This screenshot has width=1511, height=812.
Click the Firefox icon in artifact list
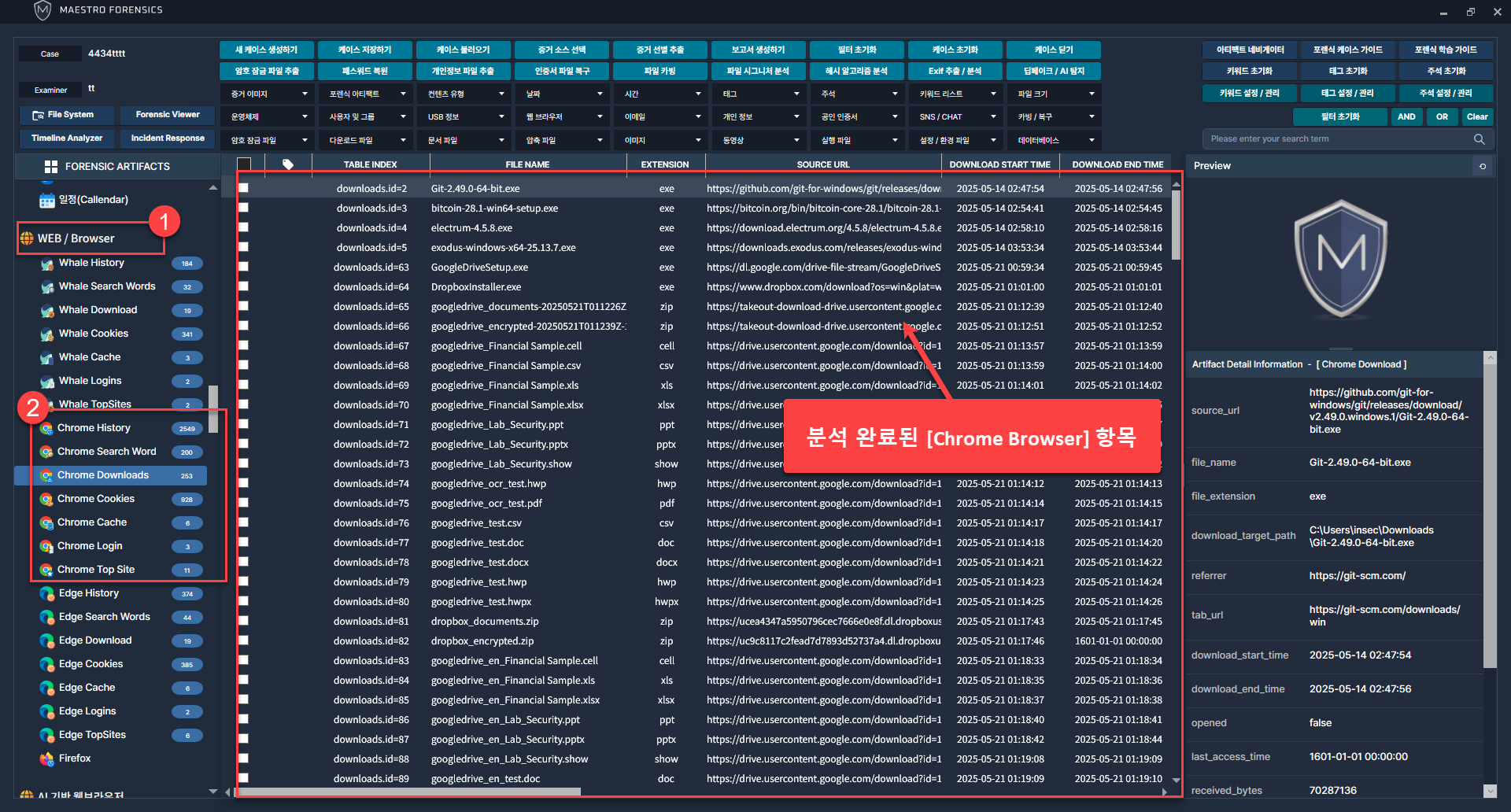coord(46,758)
